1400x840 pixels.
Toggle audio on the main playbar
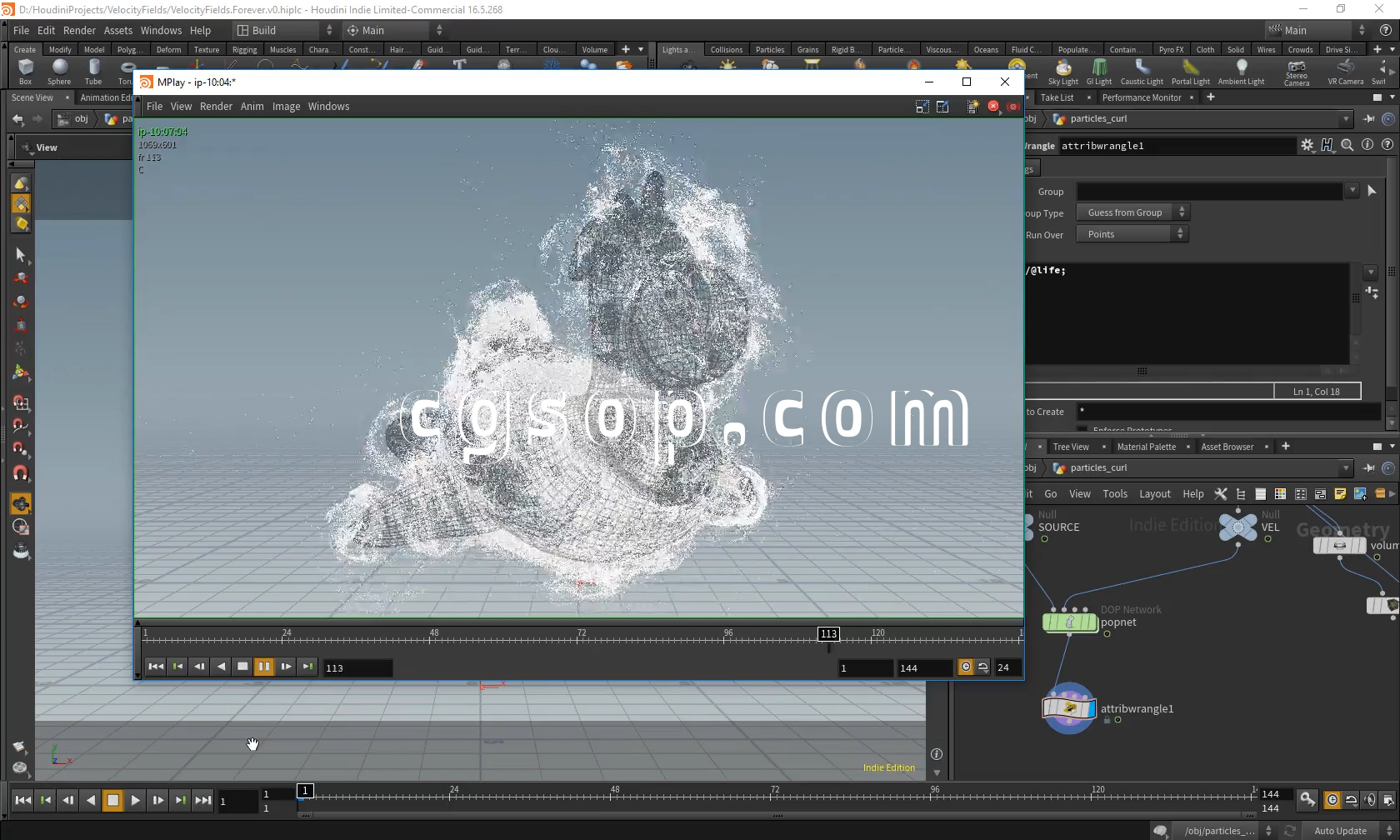tap(1370, 800)
